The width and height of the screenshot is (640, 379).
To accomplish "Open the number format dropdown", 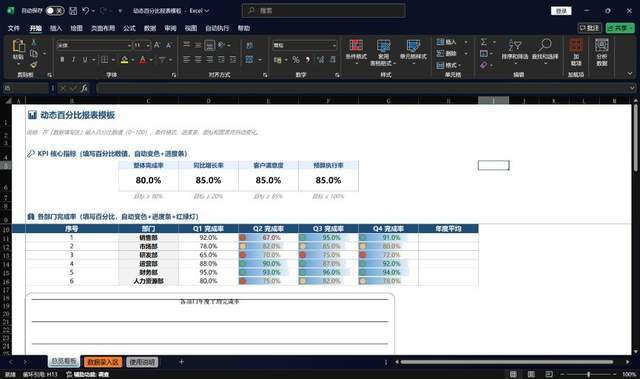I will [x=334, y=45].
